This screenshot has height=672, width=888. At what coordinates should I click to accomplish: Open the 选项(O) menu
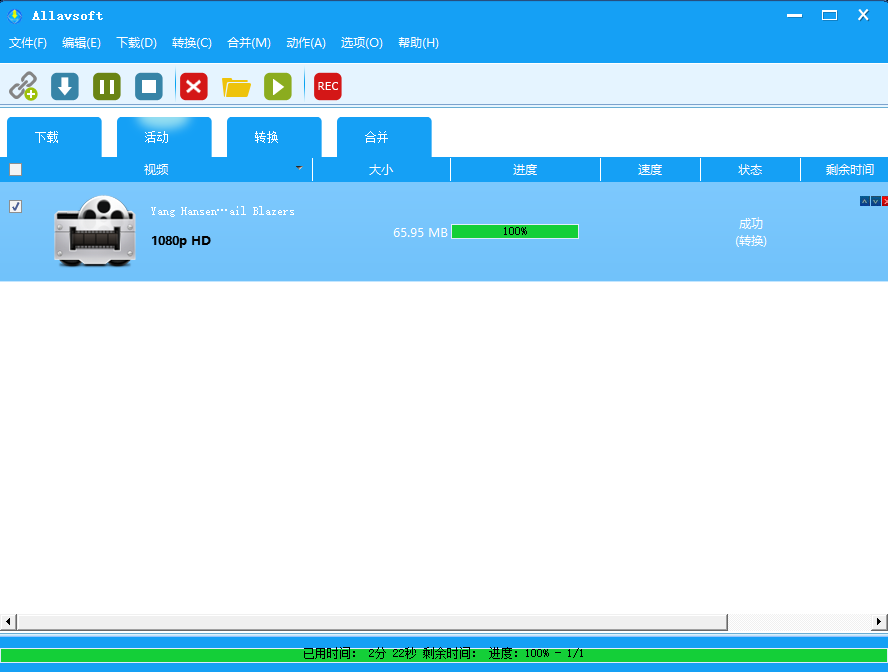tap(361, 43)
